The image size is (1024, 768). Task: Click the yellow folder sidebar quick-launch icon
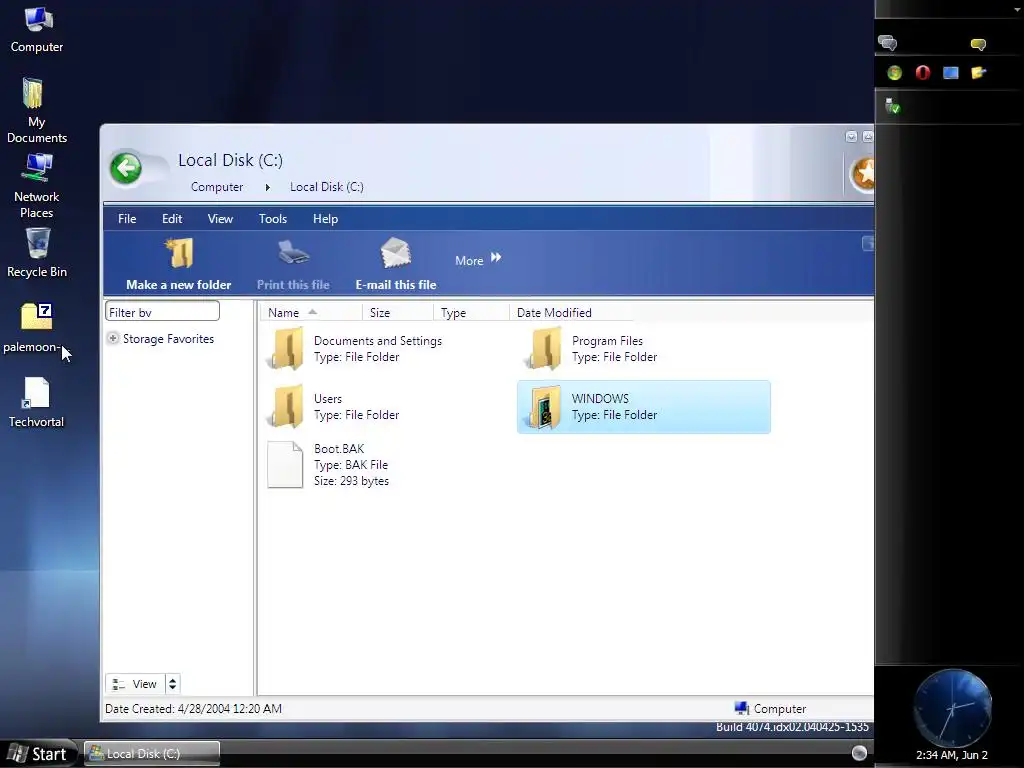(x=978, y=72)
